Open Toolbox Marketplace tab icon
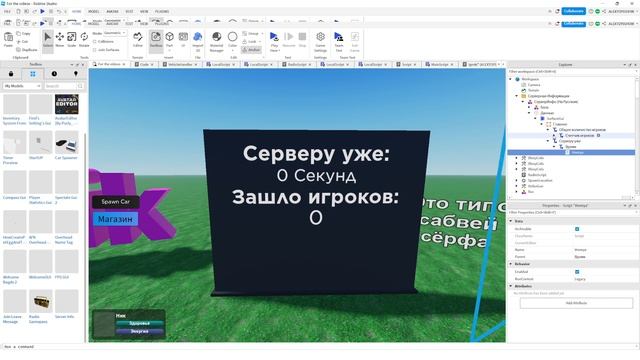Image resolution: width=640 pixels, height=360 pixels. (x=11, y=74)
